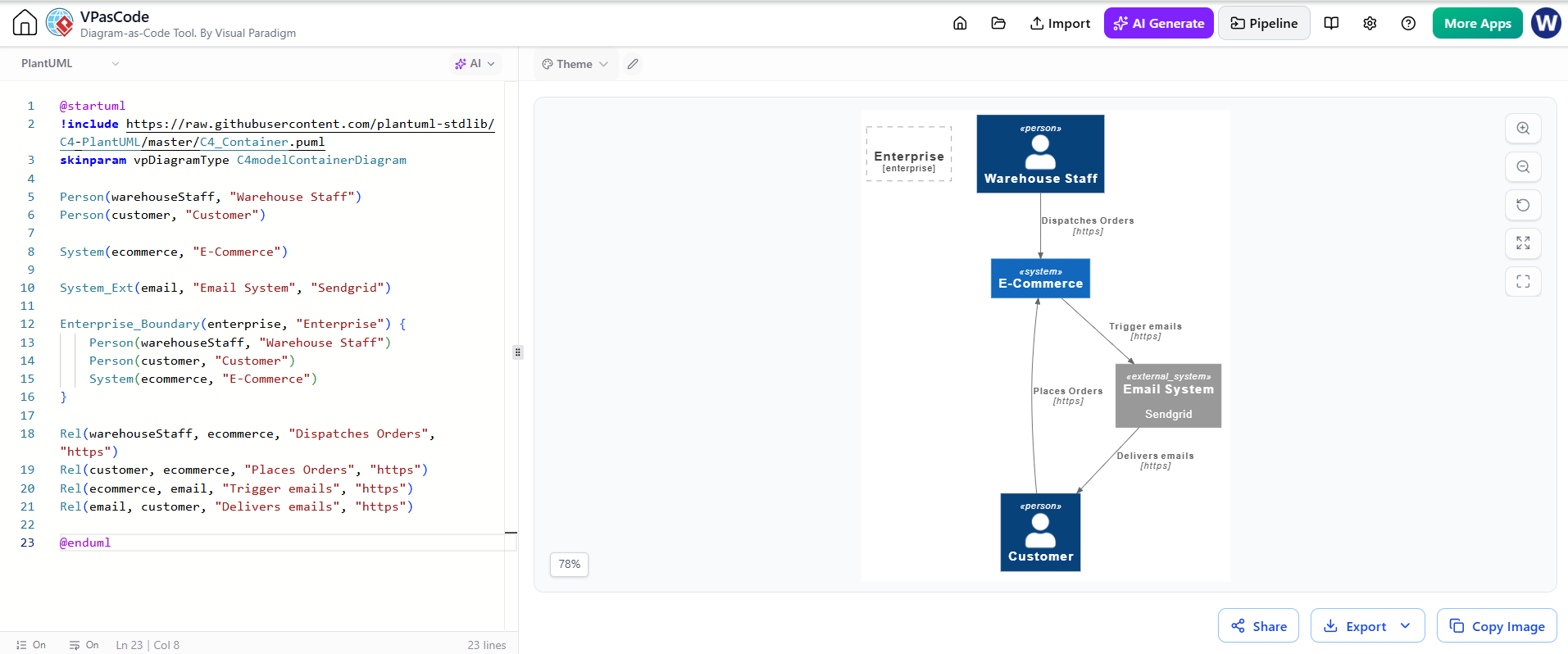Click the Rel(email, customer) code line
The width and height of the screenshot is (1568, 654).
[236, 506]
